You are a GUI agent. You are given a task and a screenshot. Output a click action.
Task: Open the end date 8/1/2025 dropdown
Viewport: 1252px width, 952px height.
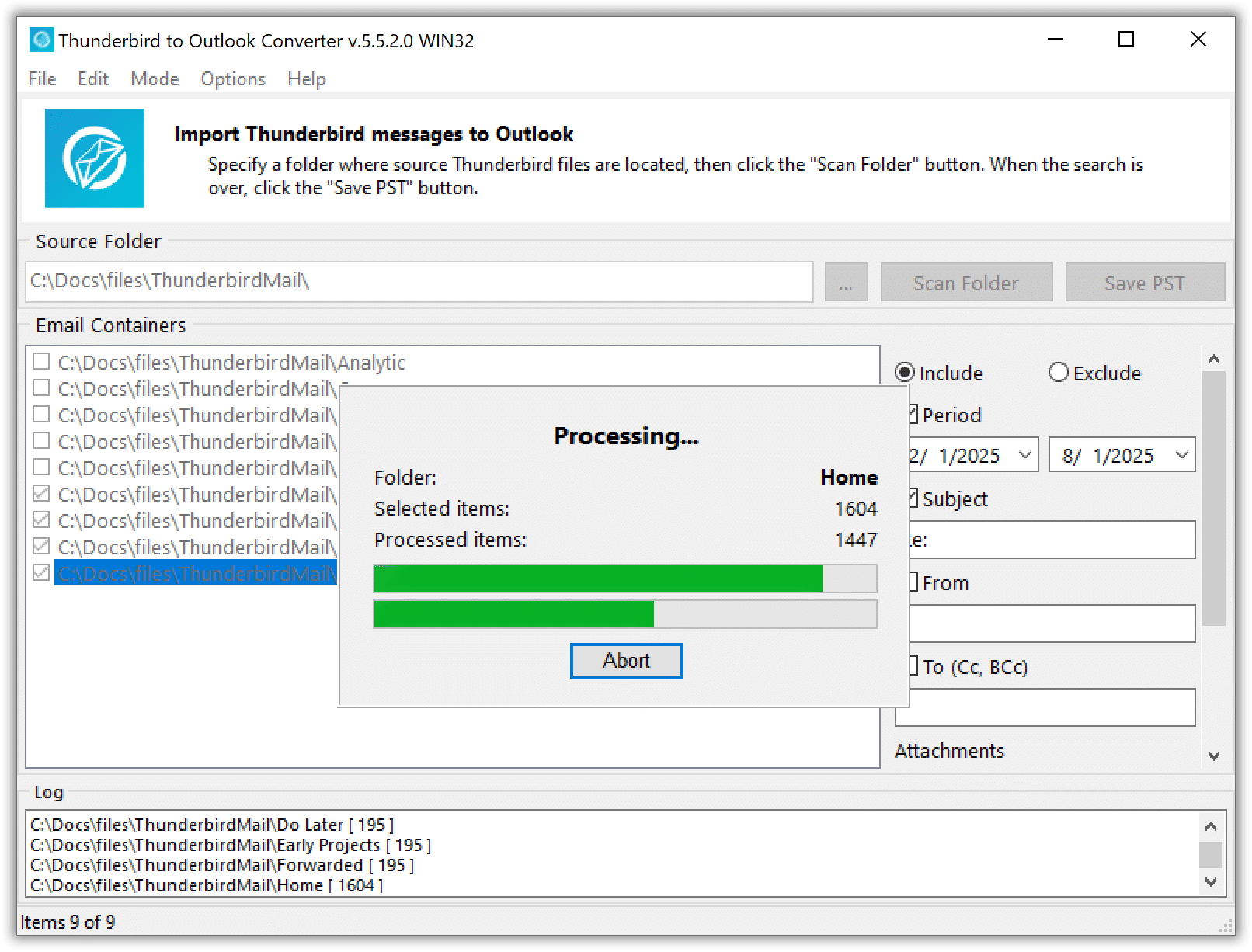(1181, 455)
